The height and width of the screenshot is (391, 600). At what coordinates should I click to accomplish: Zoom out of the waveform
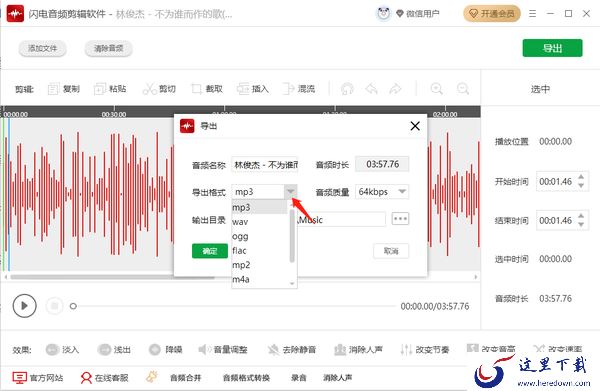463,89
